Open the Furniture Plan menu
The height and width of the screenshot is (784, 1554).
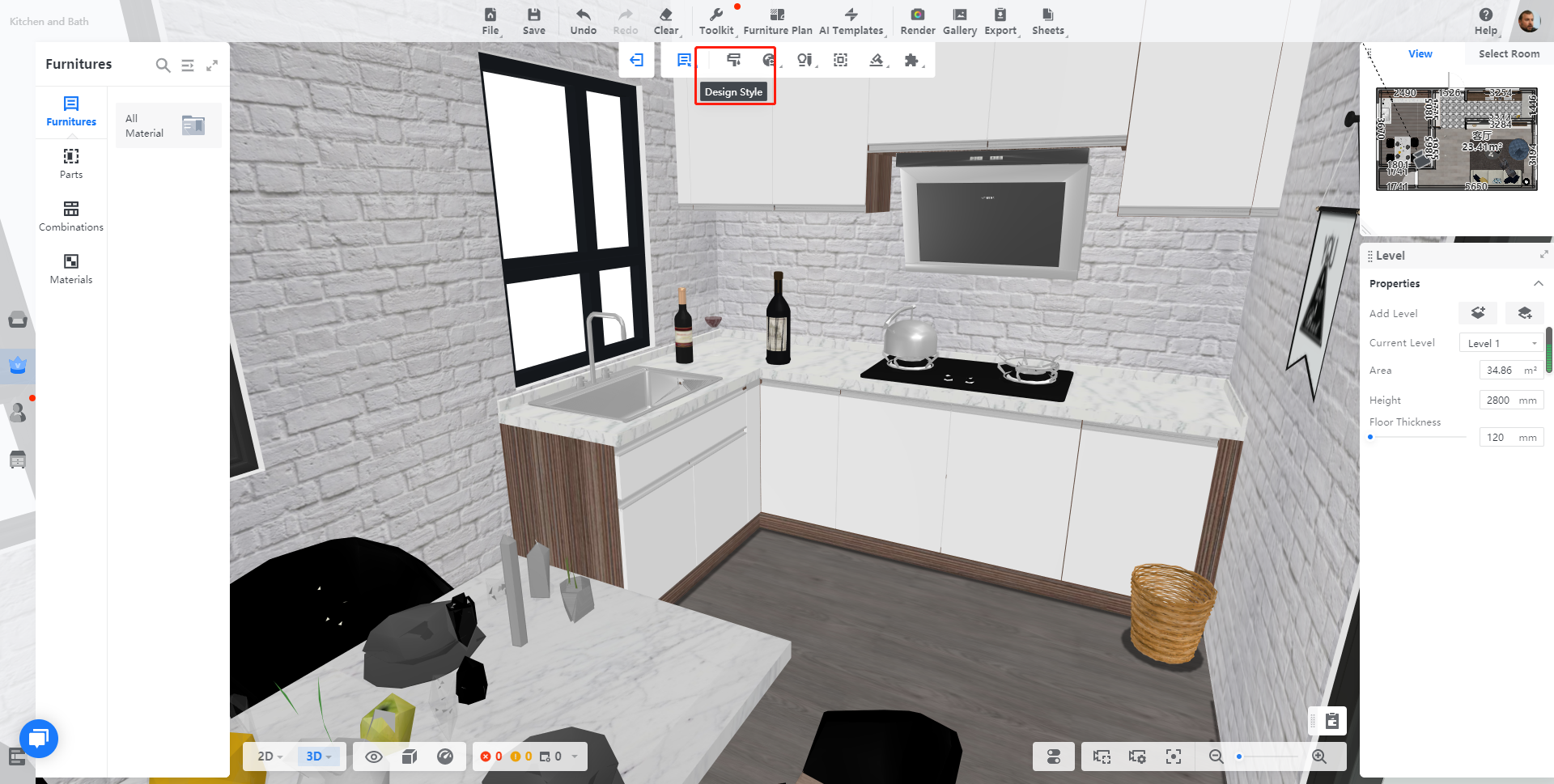777,21
